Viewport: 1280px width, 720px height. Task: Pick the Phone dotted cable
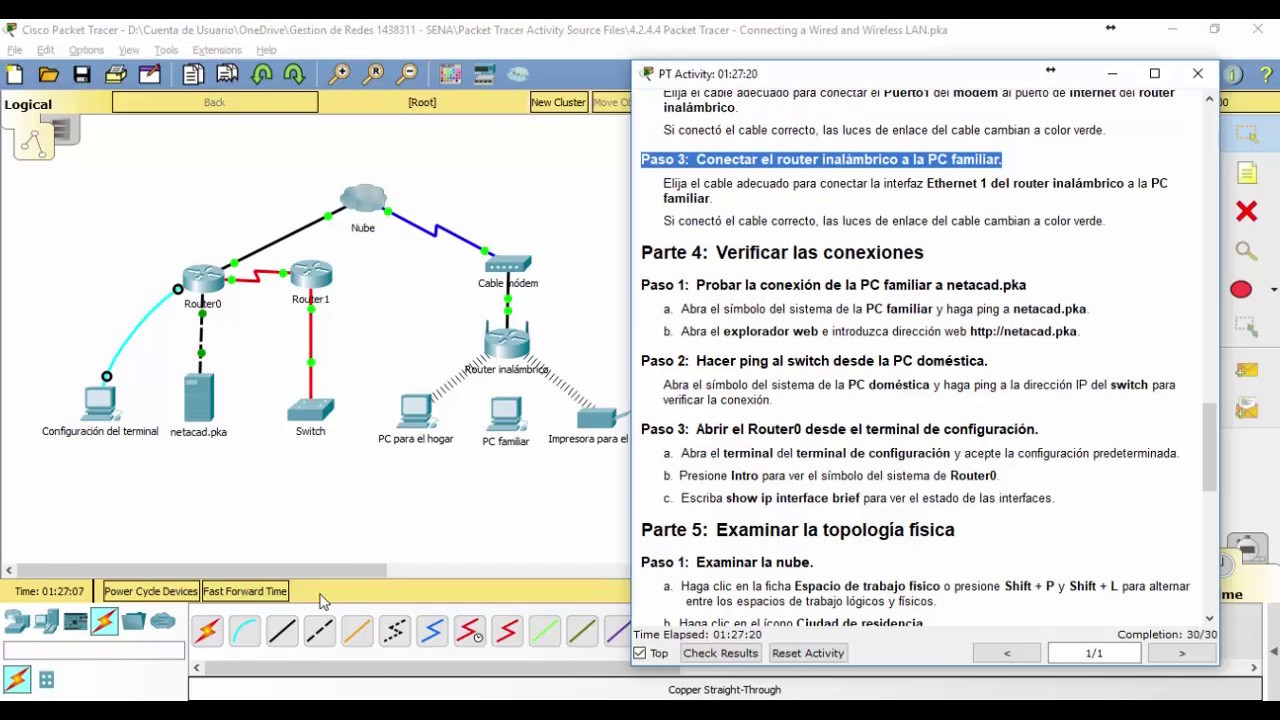click(x=394, y=631)
